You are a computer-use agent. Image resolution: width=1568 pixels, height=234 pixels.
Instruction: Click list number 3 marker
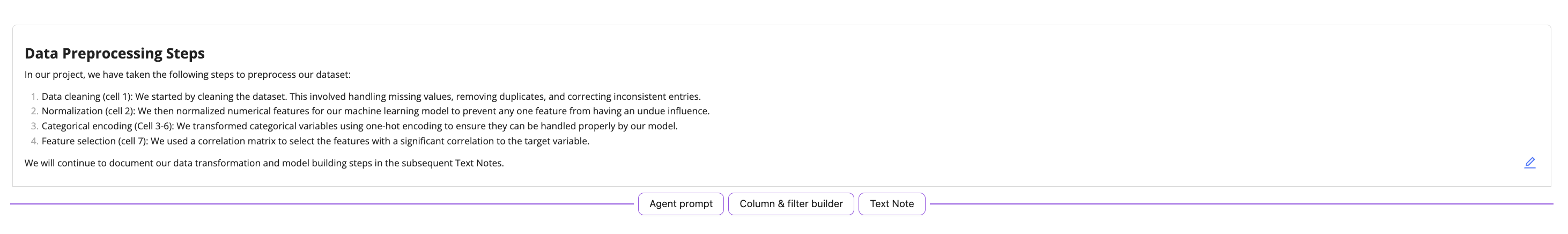34,126
